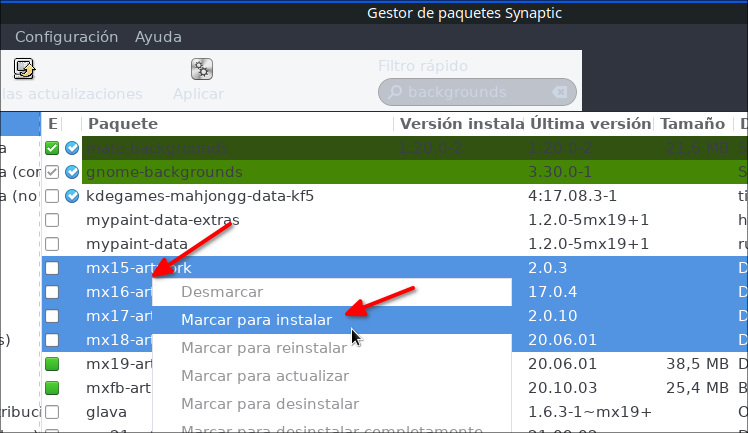Sort by the Versión instalada column header
This screenshot has height=433, width=748.
pos(459,124)
